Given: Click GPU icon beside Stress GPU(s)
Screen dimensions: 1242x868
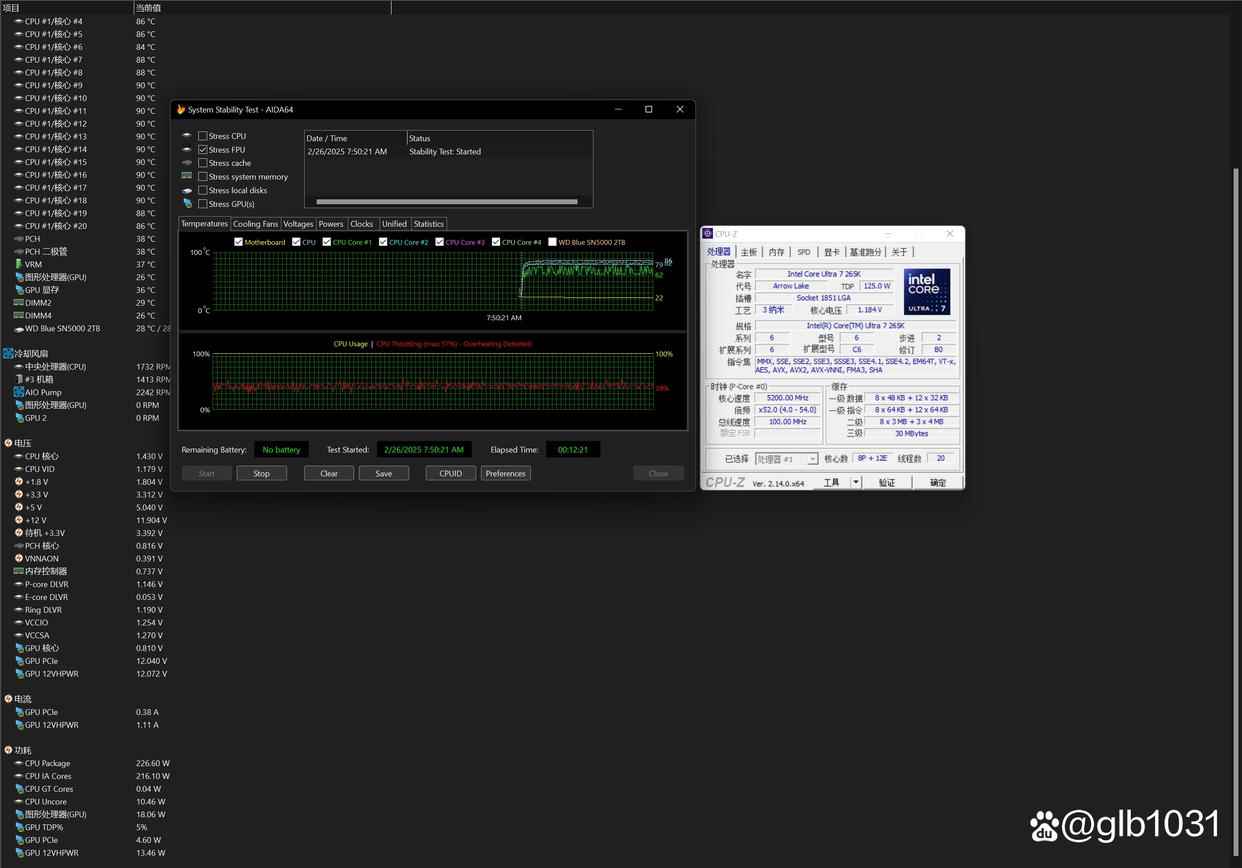Looking at the screenshot, I should 188,204.
